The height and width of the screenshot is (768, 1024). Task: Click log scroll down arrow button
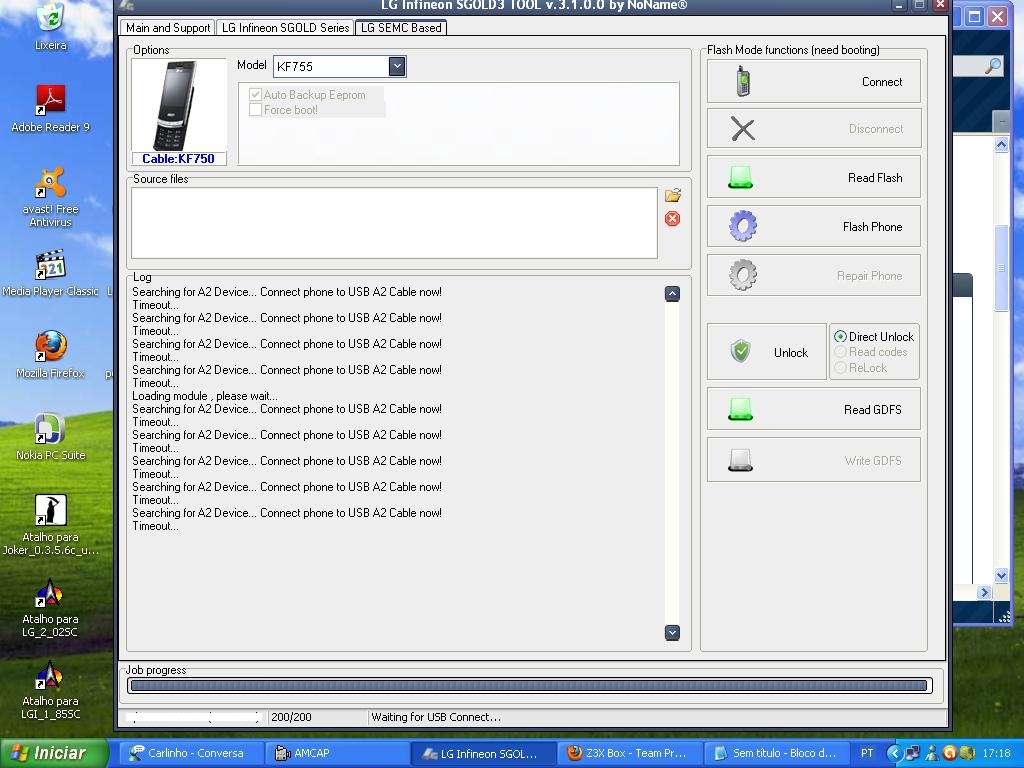(x=672, y=632)
